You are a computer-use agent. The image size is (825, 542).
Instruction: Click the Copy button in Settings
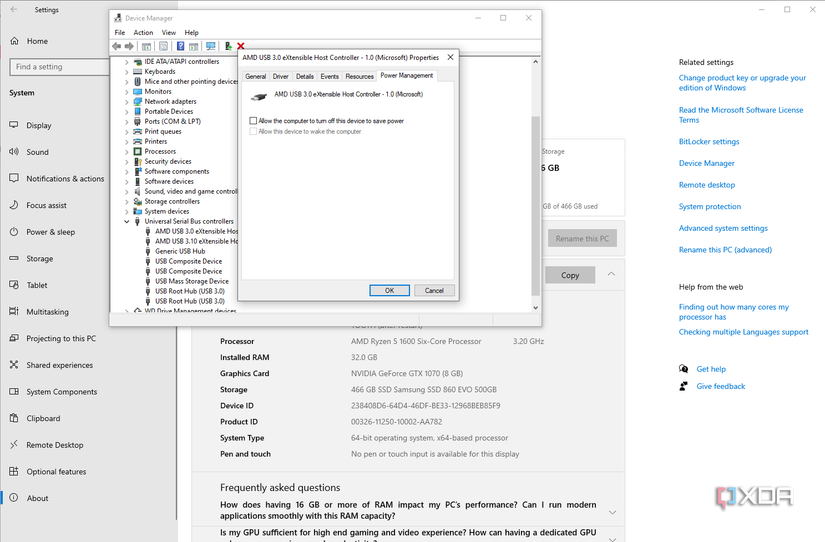pos(570,275)
